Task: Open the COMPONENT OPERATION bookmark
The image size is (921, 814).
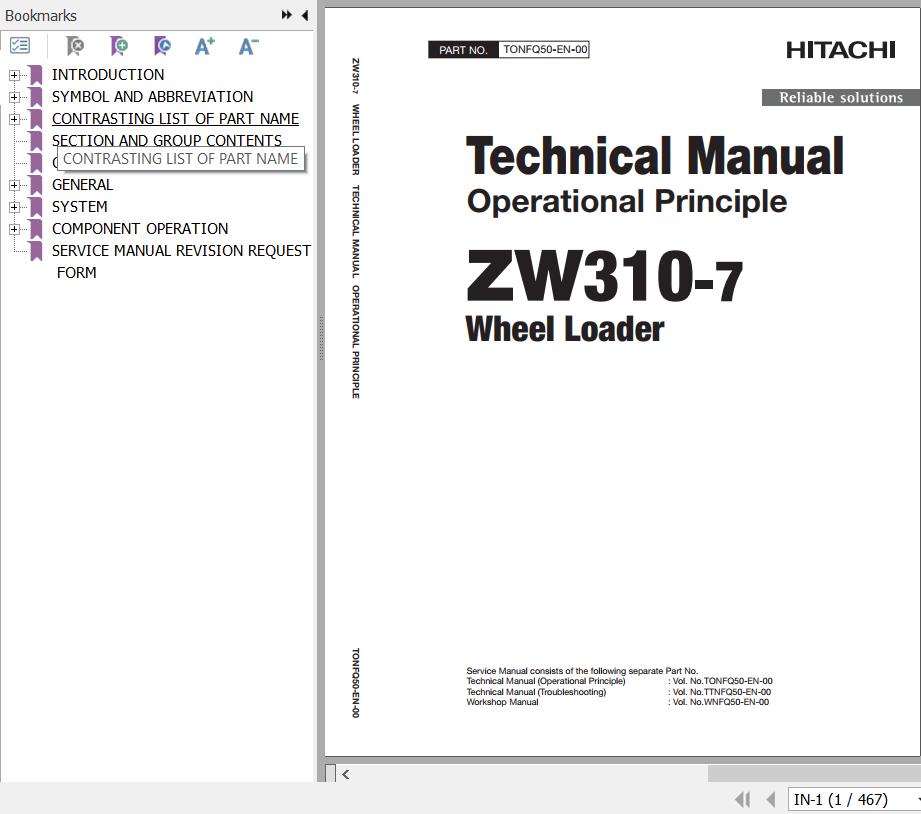Action: coord(140,228)
